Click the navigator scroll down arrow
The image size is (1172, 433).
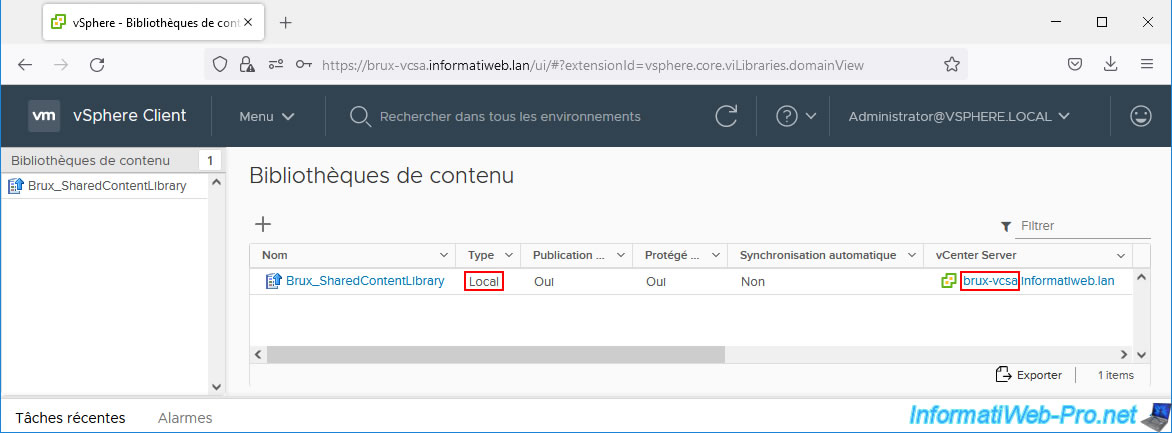point(216,387)
